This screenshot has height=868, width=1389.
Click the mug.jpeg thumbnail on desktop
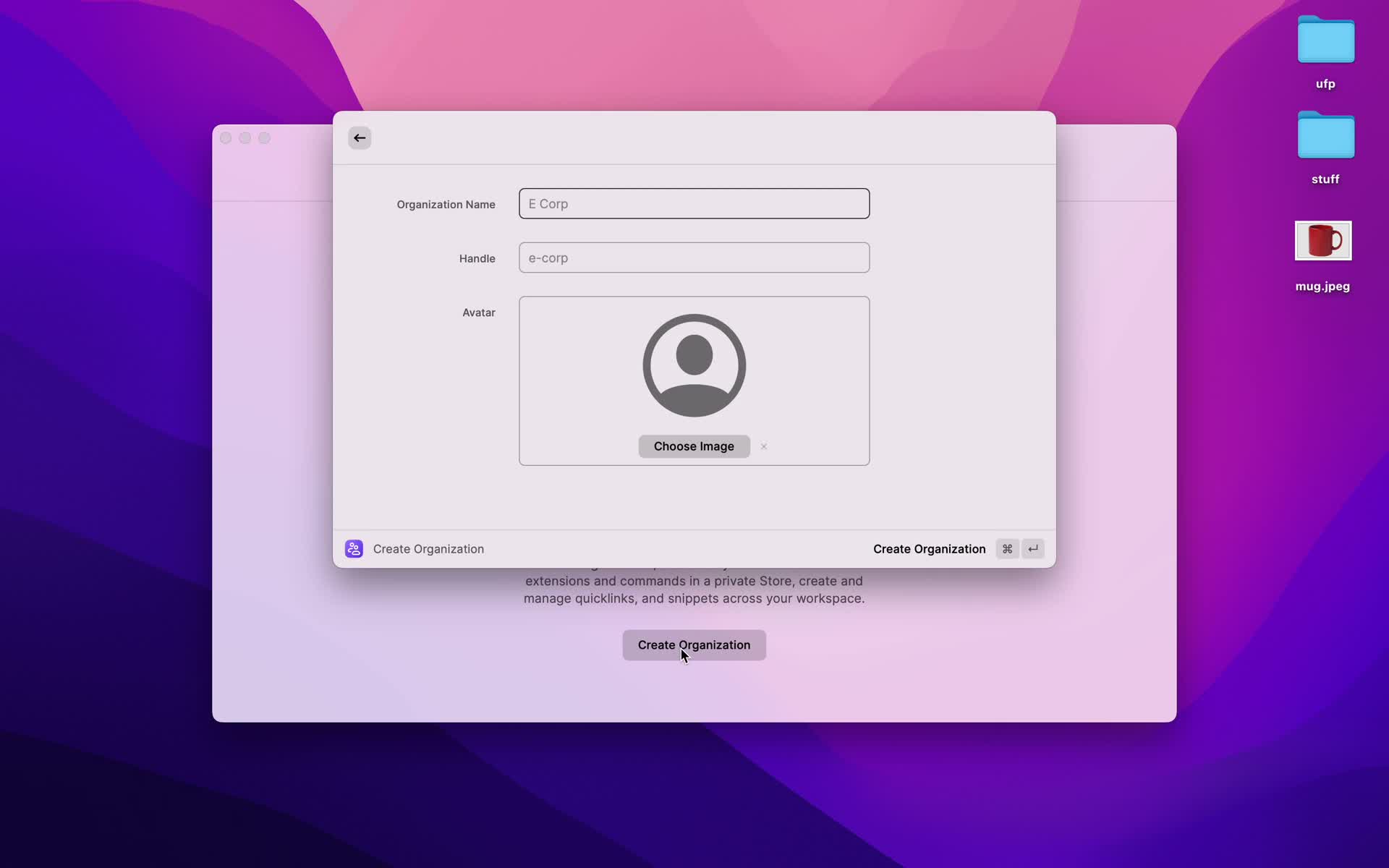tap(1323, 240)
